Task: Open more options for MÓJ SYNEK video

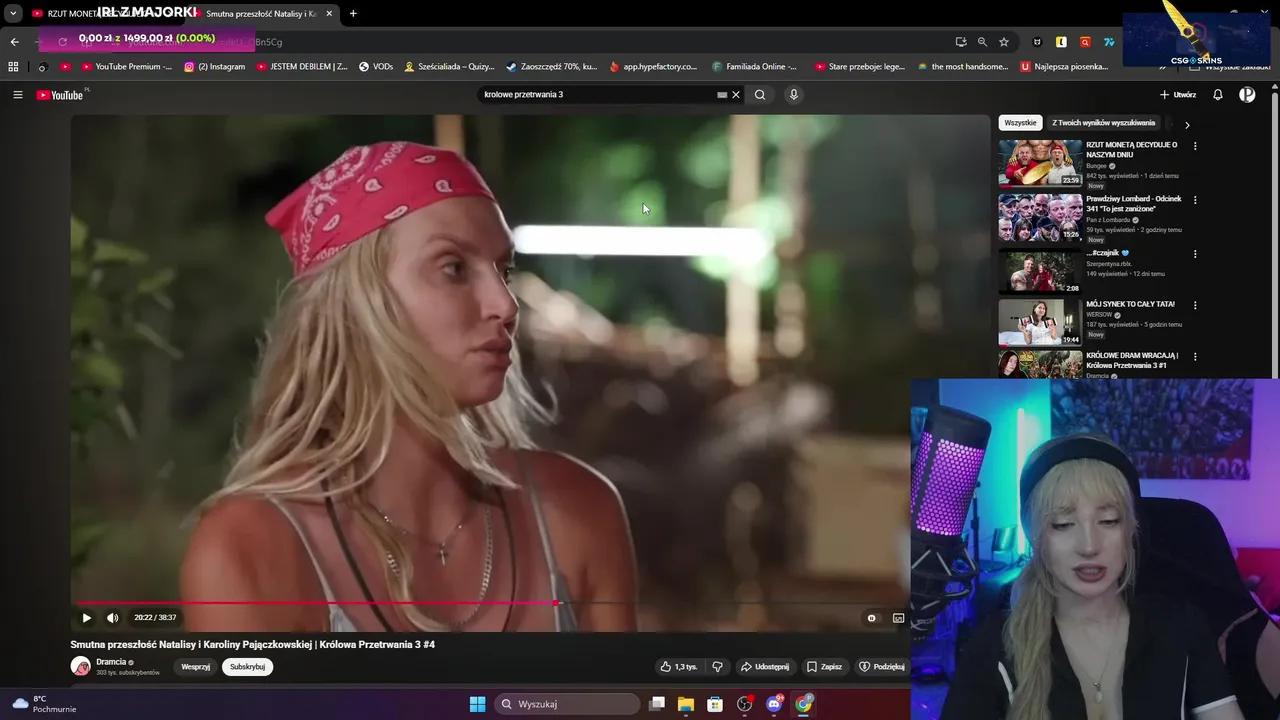Action: click(1195, 305)
